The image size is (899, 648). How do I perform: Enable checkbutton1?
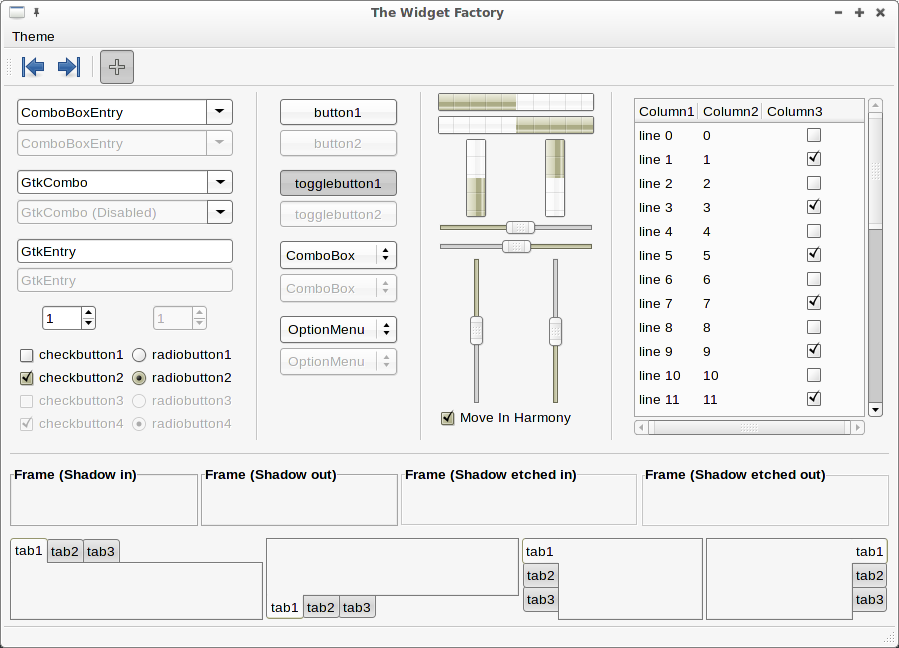pyautogui.click(x=27, y=355)
